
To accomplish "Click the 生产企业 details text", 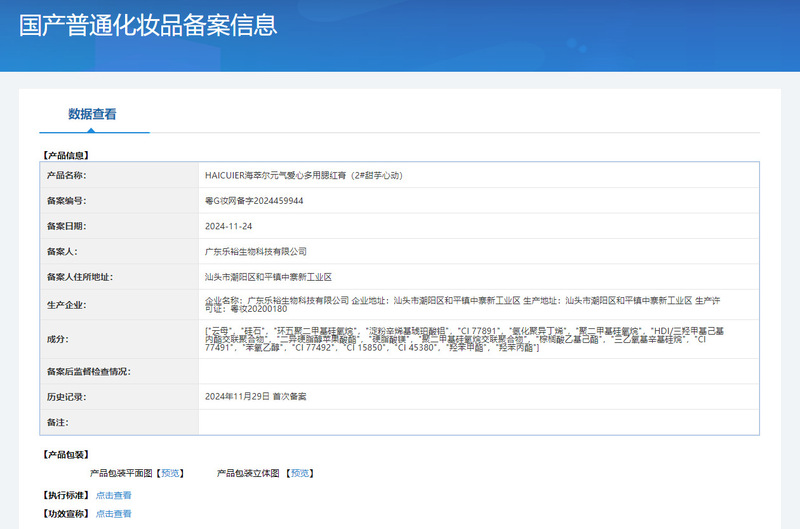I will pyautogui.click(x=463, y=305).
